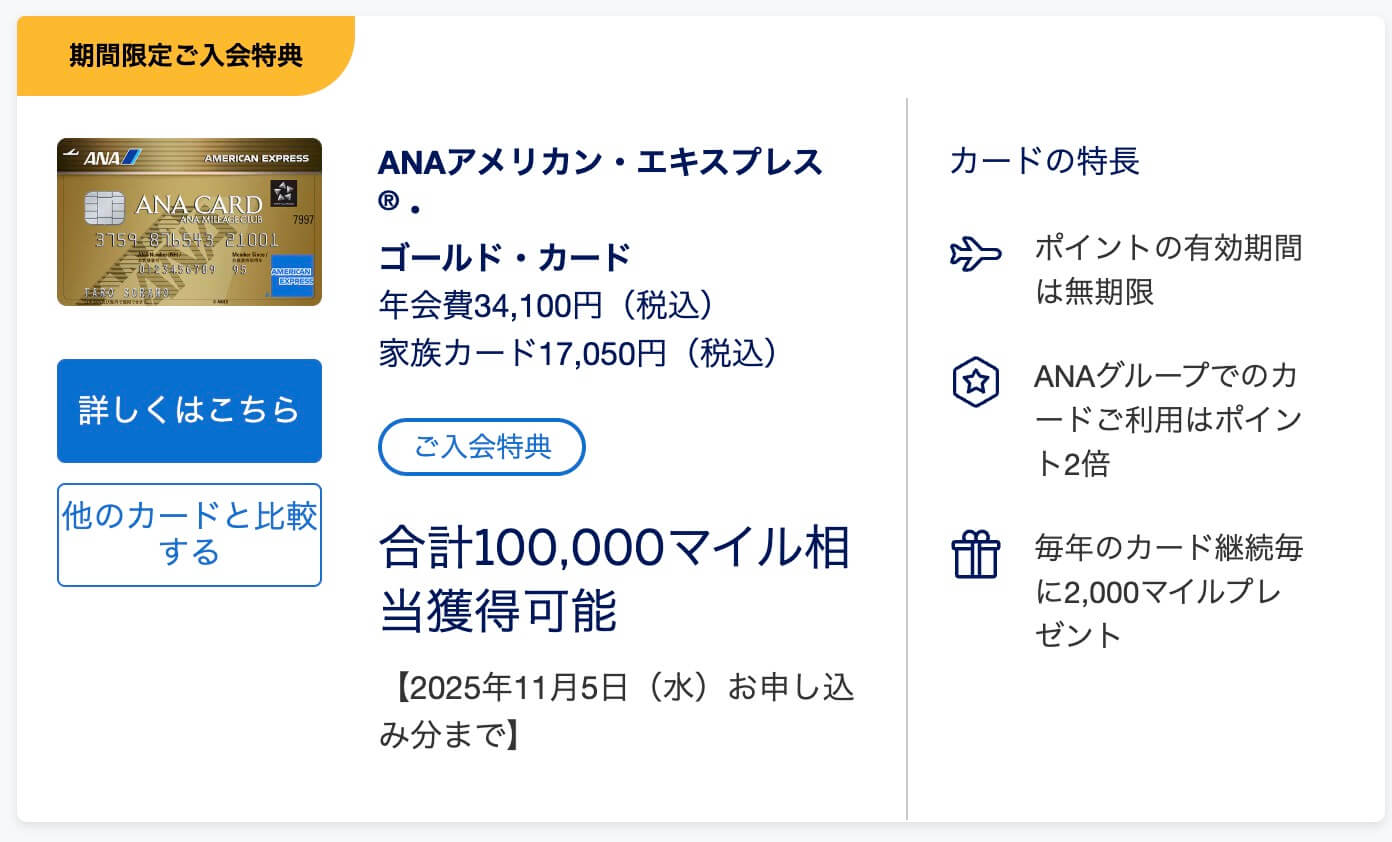1392x842 pixels.
Task: Click the 期間限定ご入会特典 yellow badge
Action: 185,55
